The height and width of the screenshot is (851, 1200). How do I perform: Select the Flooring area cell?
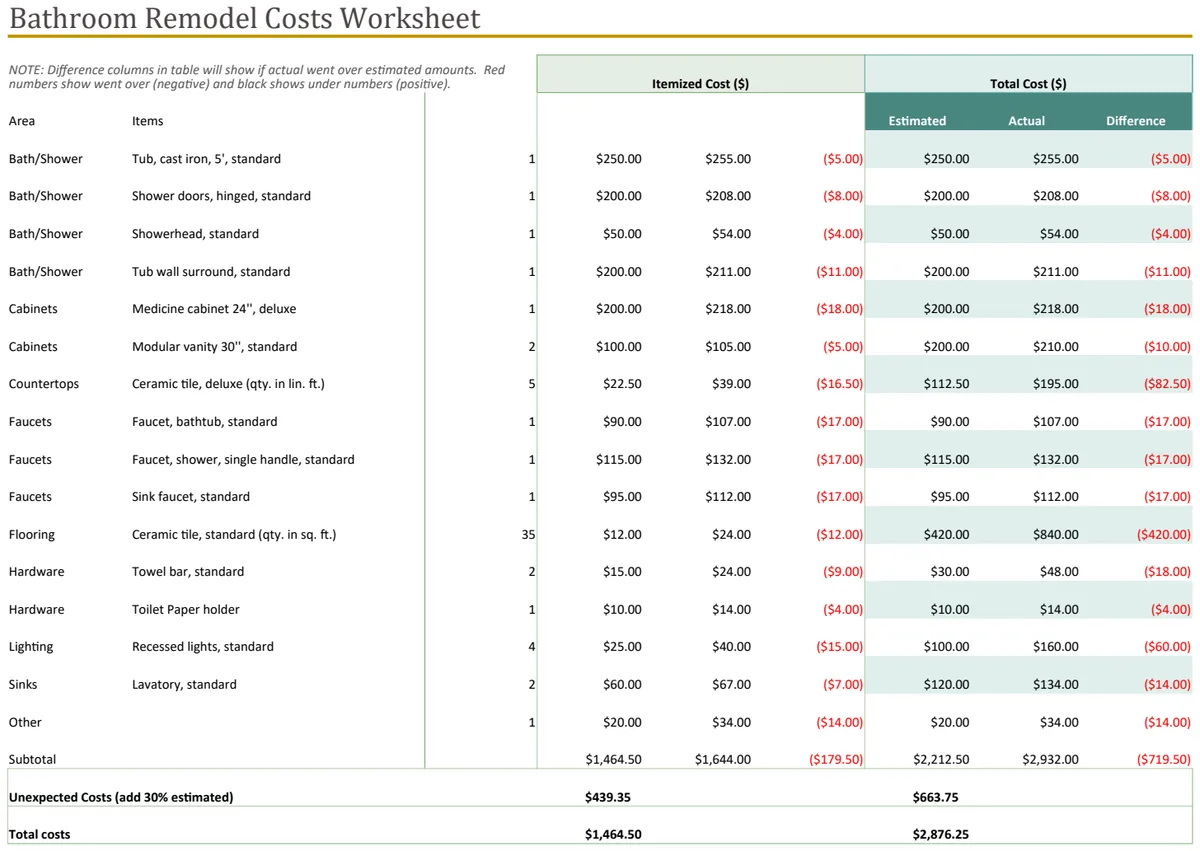click(32, 535)
